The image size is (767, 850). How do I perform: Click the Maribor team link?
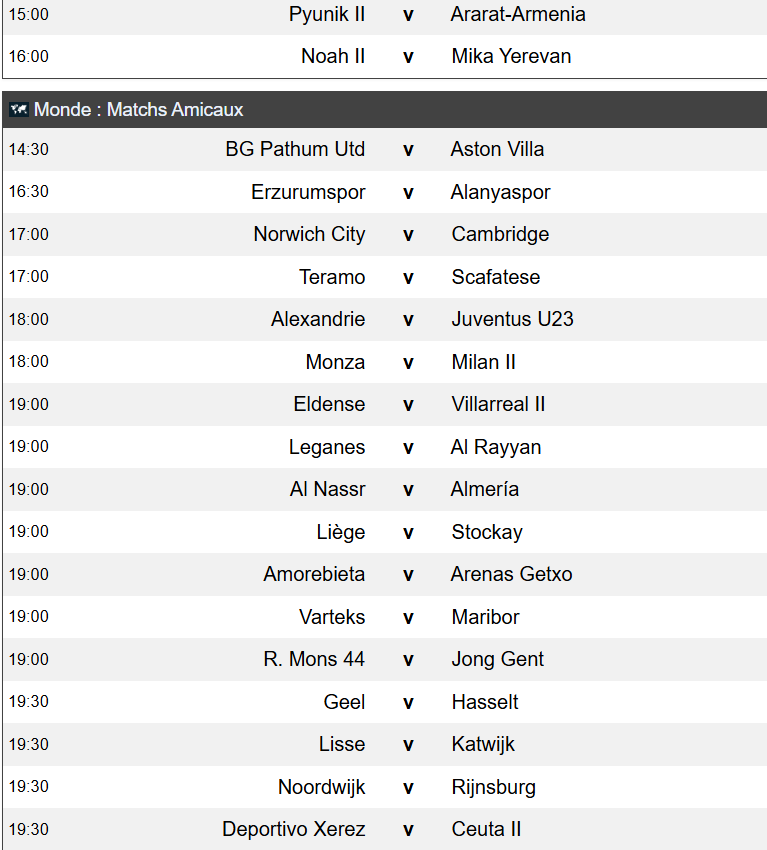click(485, 617)
